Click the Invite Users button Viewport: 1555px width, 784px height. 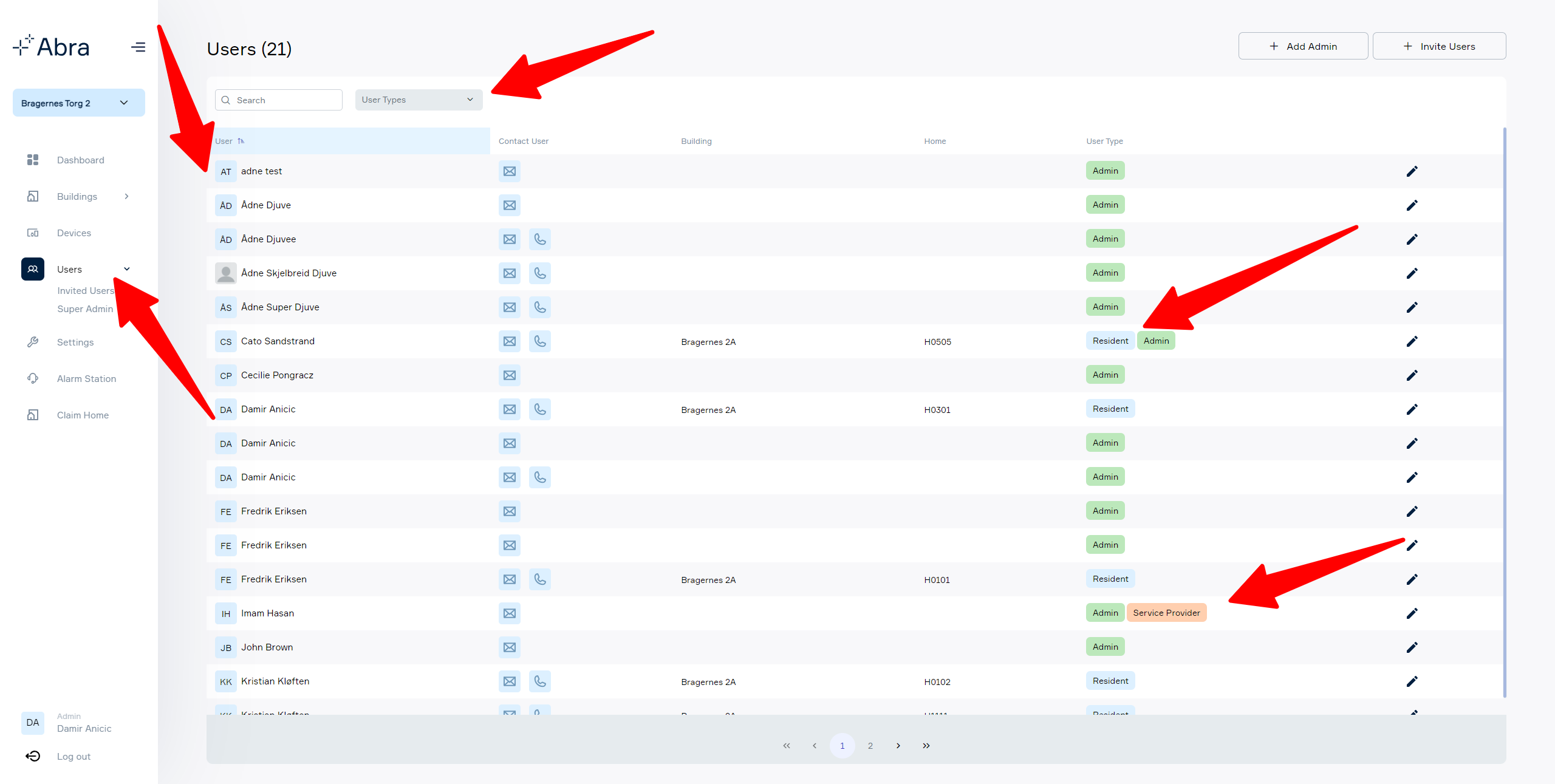[1439, 46]
